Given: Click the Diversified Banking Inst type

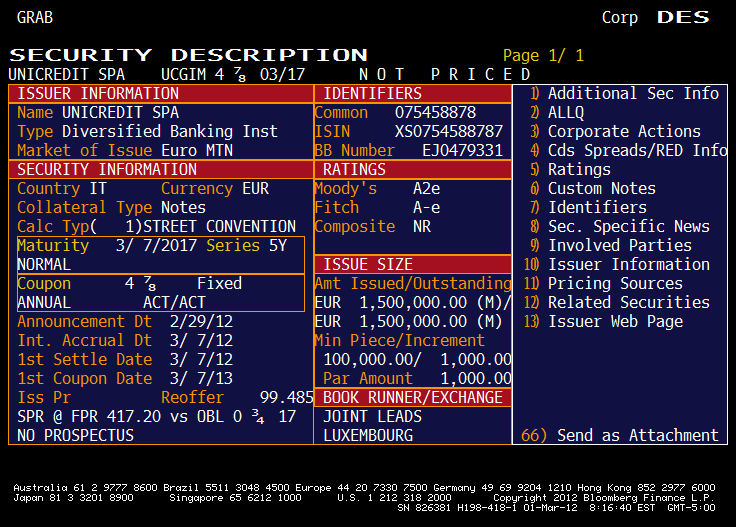Looking at the screenshot, I should click(x=170, y=131).
